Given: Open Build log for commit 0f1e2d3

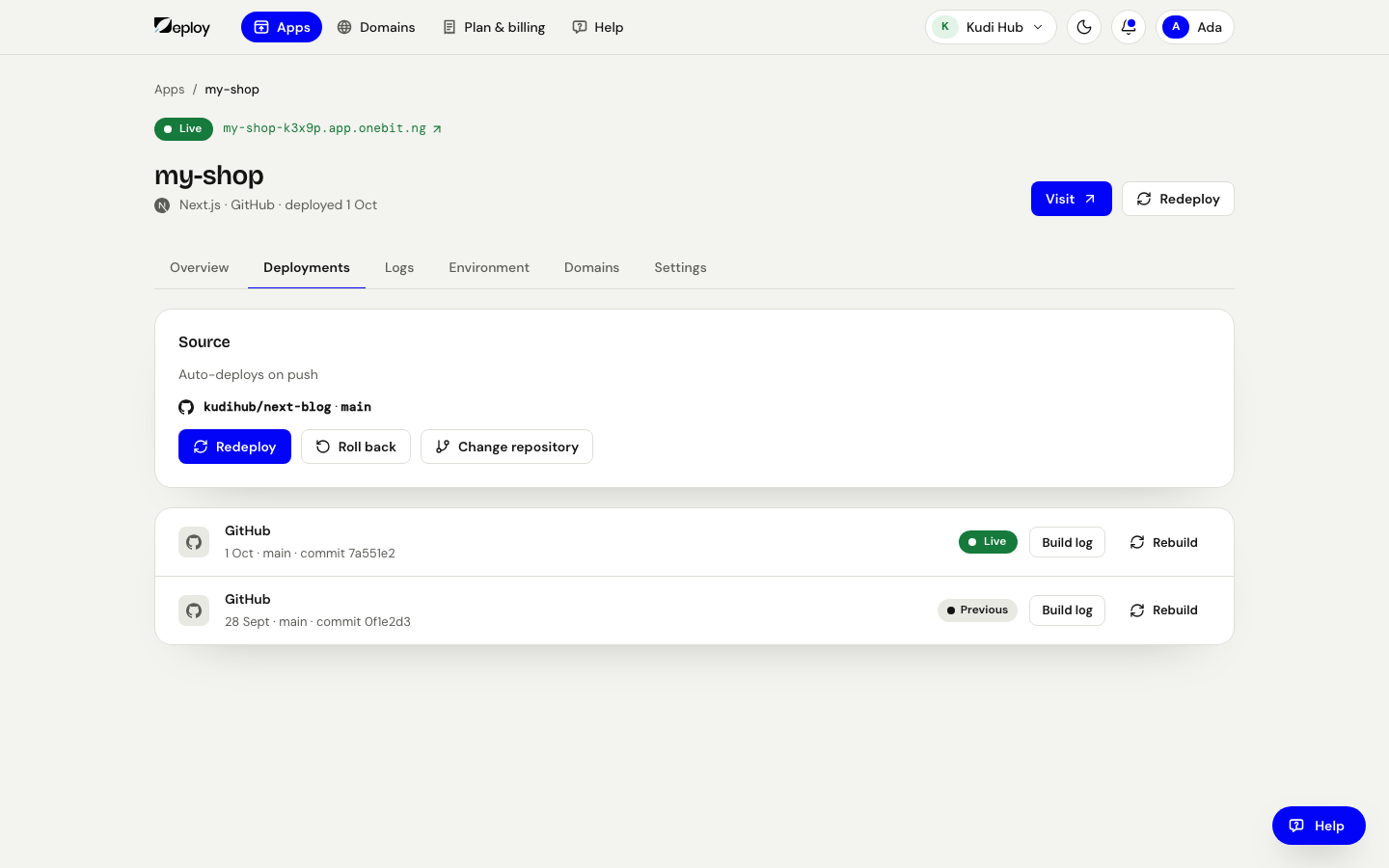Looking at the screenshot, I should click(x=1067, y=610).
